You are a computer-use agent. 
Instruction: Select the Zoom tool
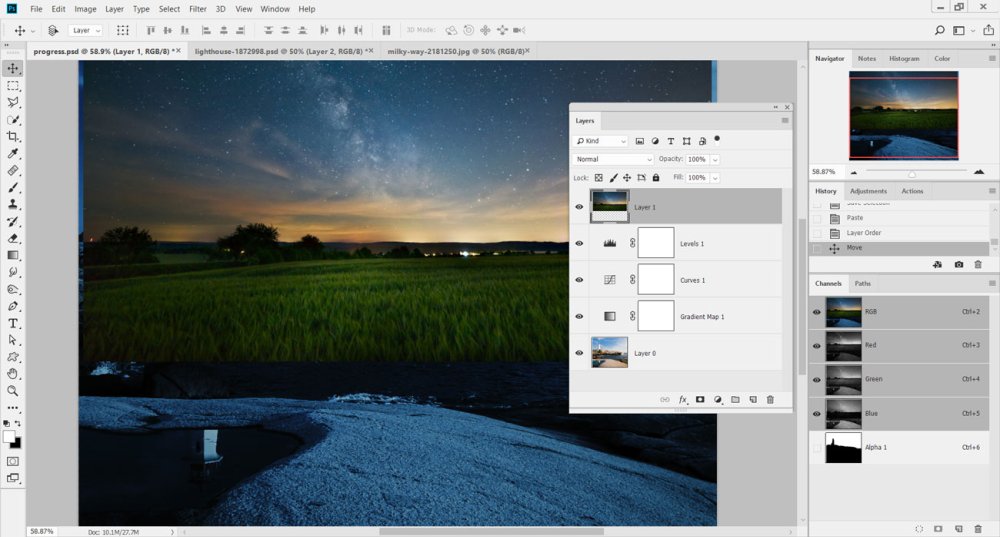point(13,391)
